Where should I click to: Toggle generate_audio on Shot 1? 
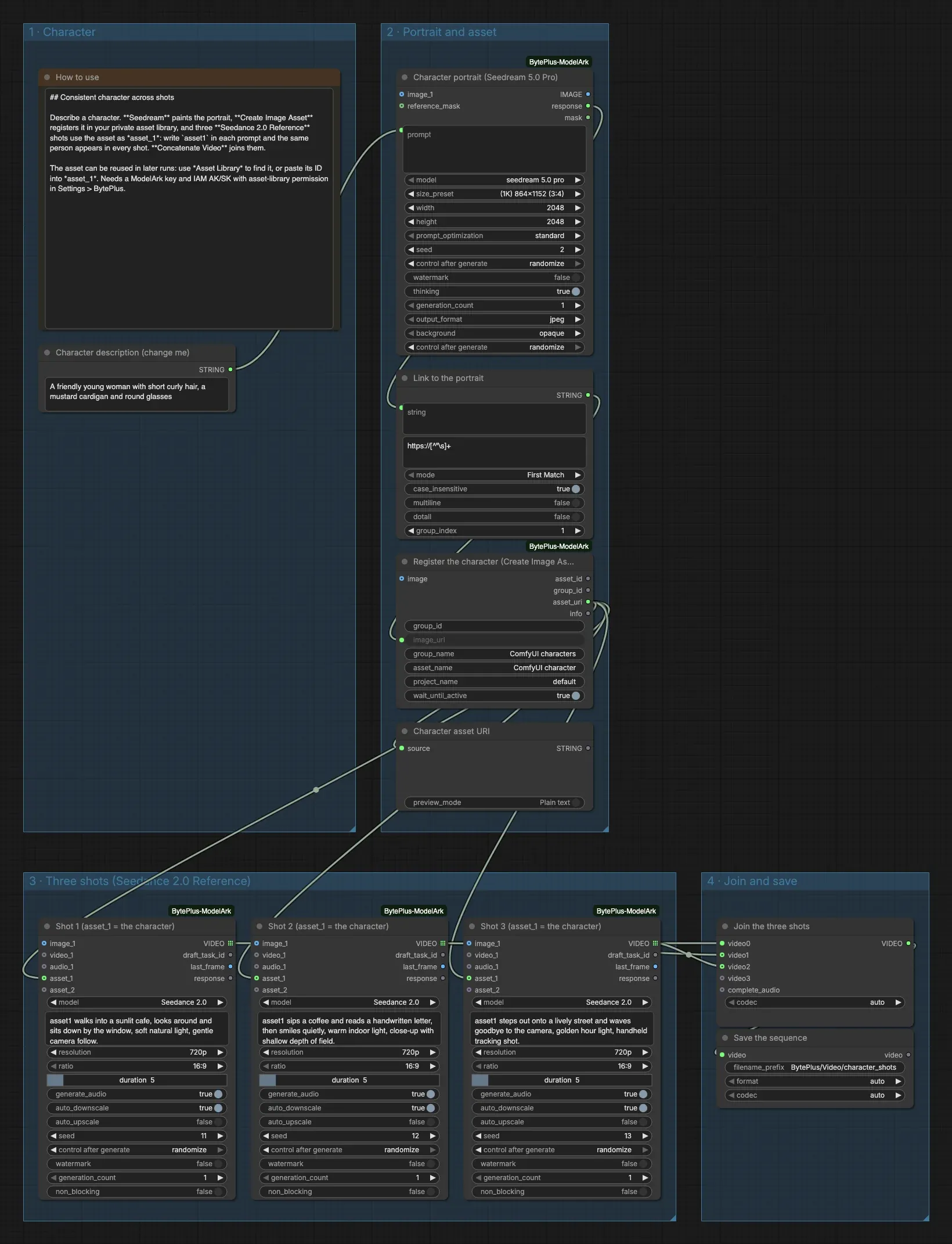pyautogui.click(x=218, y=1094)
